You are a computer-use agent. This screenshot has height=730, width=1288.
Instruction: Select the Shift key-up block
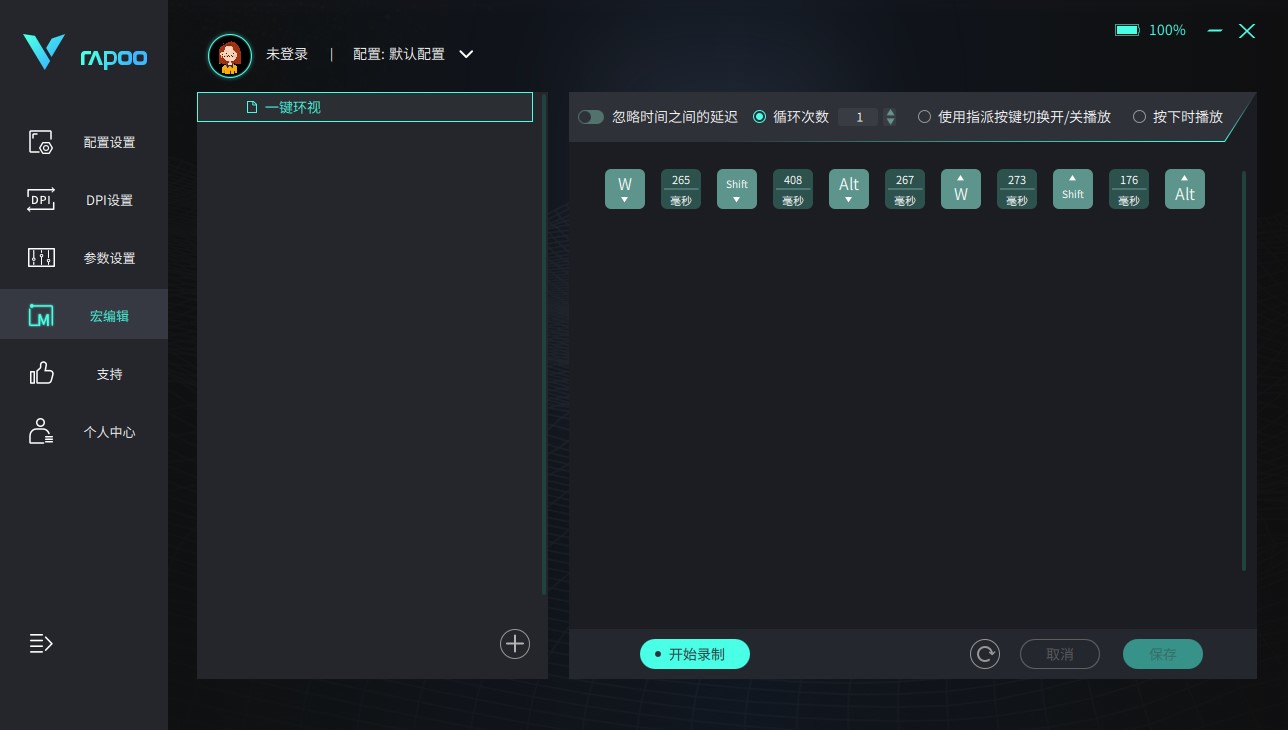[1073, 189]
